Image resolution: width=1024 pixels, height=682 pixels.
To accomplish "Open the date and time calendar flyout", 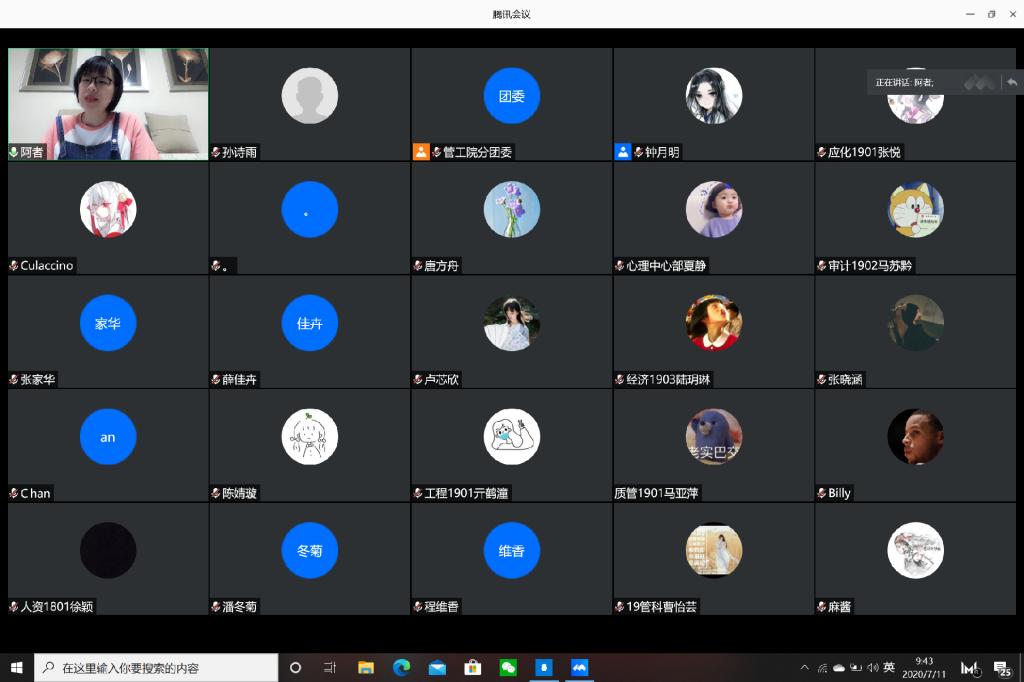I will [924, 667].
